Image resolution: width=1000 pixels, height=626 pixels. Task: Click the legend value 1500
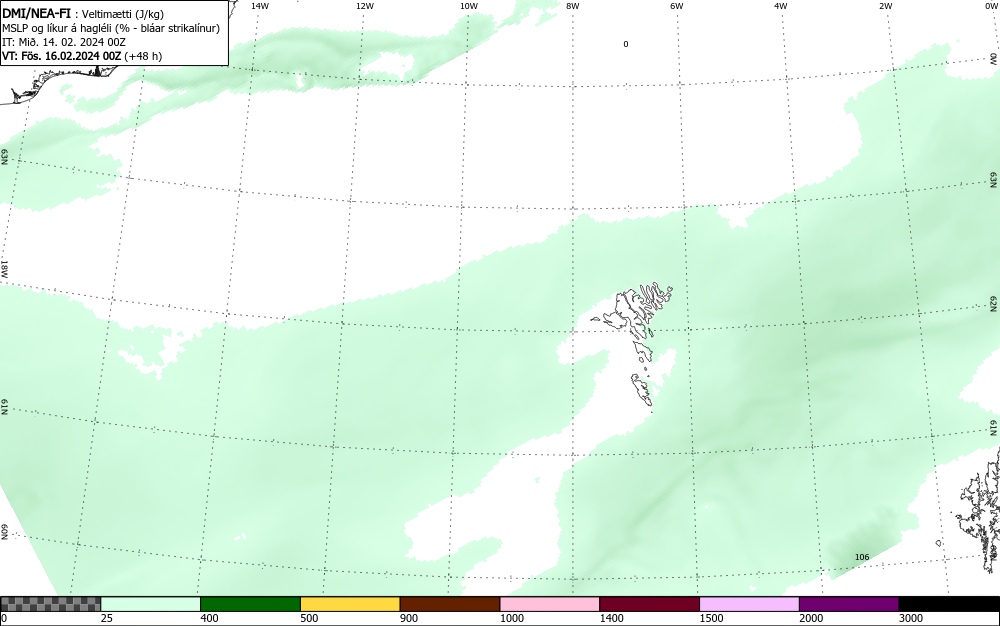711,618
